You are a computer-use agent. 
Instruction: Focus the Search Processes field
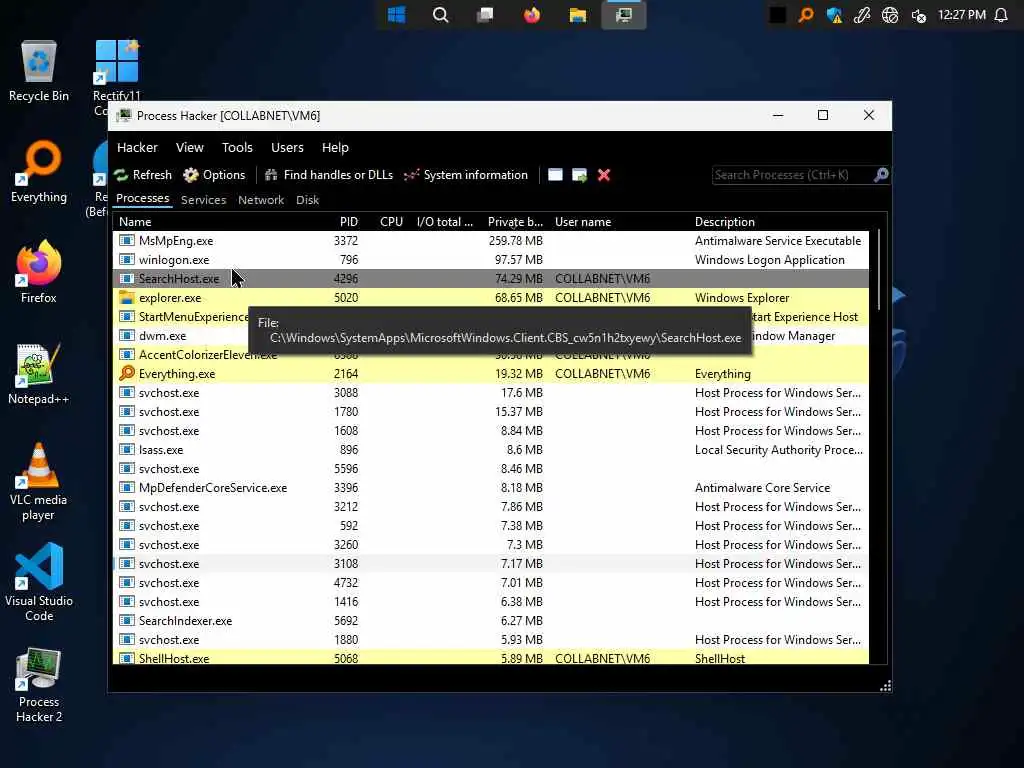792,175
